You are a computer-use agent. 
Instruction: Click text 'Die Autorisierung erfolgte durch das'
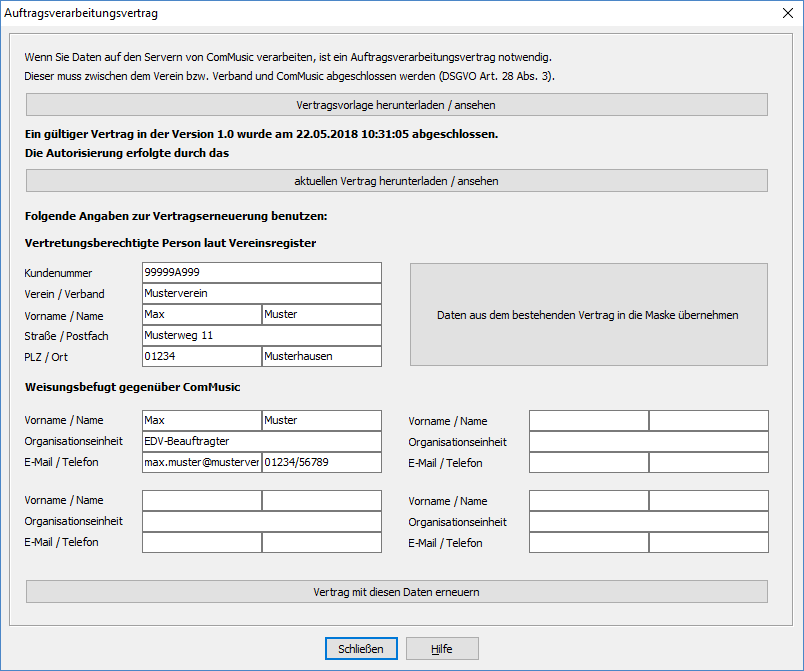(127, 153)
